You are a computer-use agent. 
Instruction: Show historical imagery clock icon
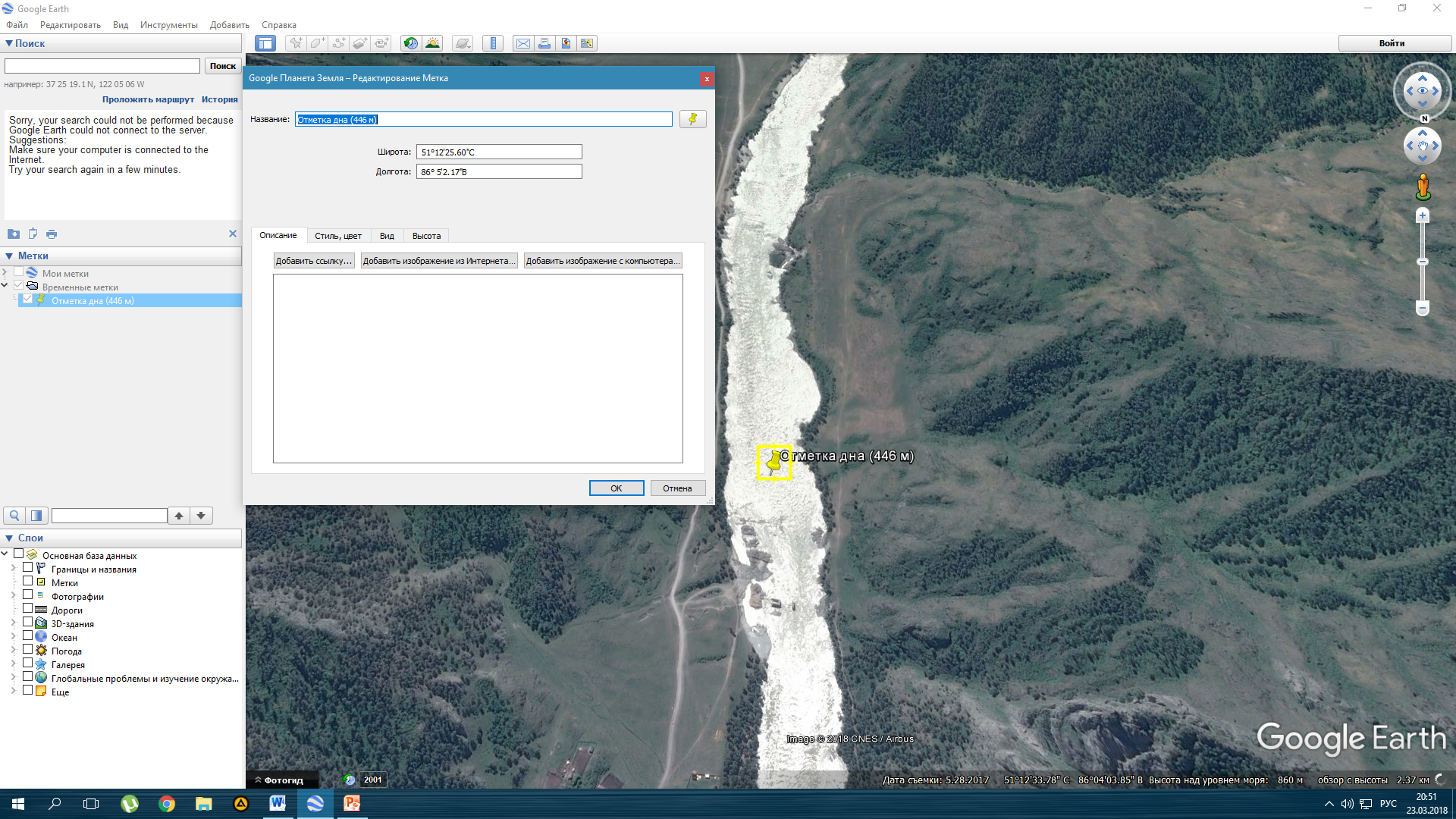411,43
